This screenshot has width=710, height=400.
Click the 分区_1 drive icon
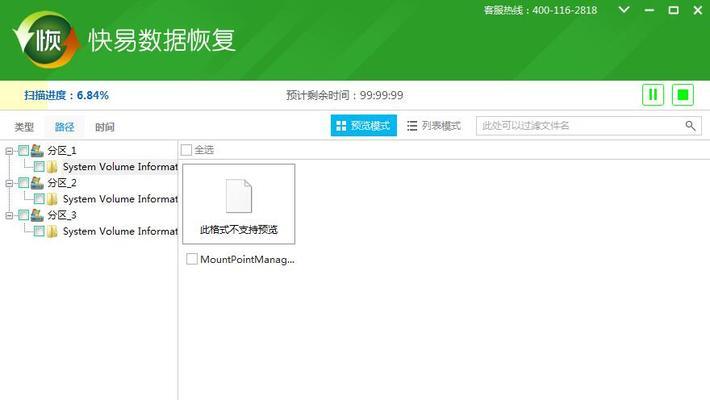pos(37,150)
